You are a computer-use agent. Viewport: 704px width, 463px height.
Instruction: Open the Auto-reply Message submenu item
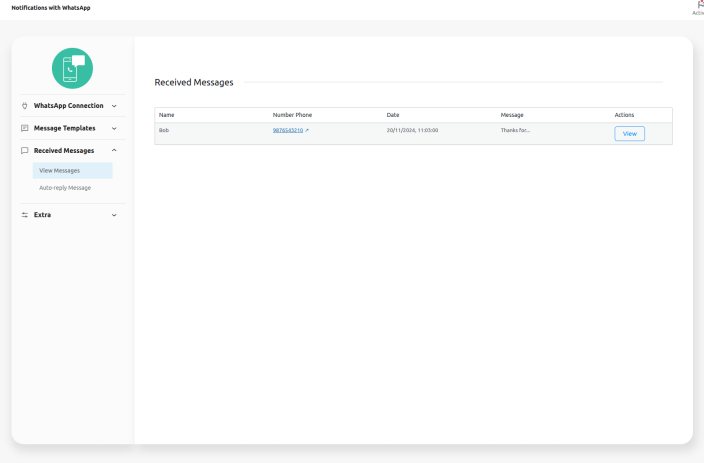(x=65, y=188)
